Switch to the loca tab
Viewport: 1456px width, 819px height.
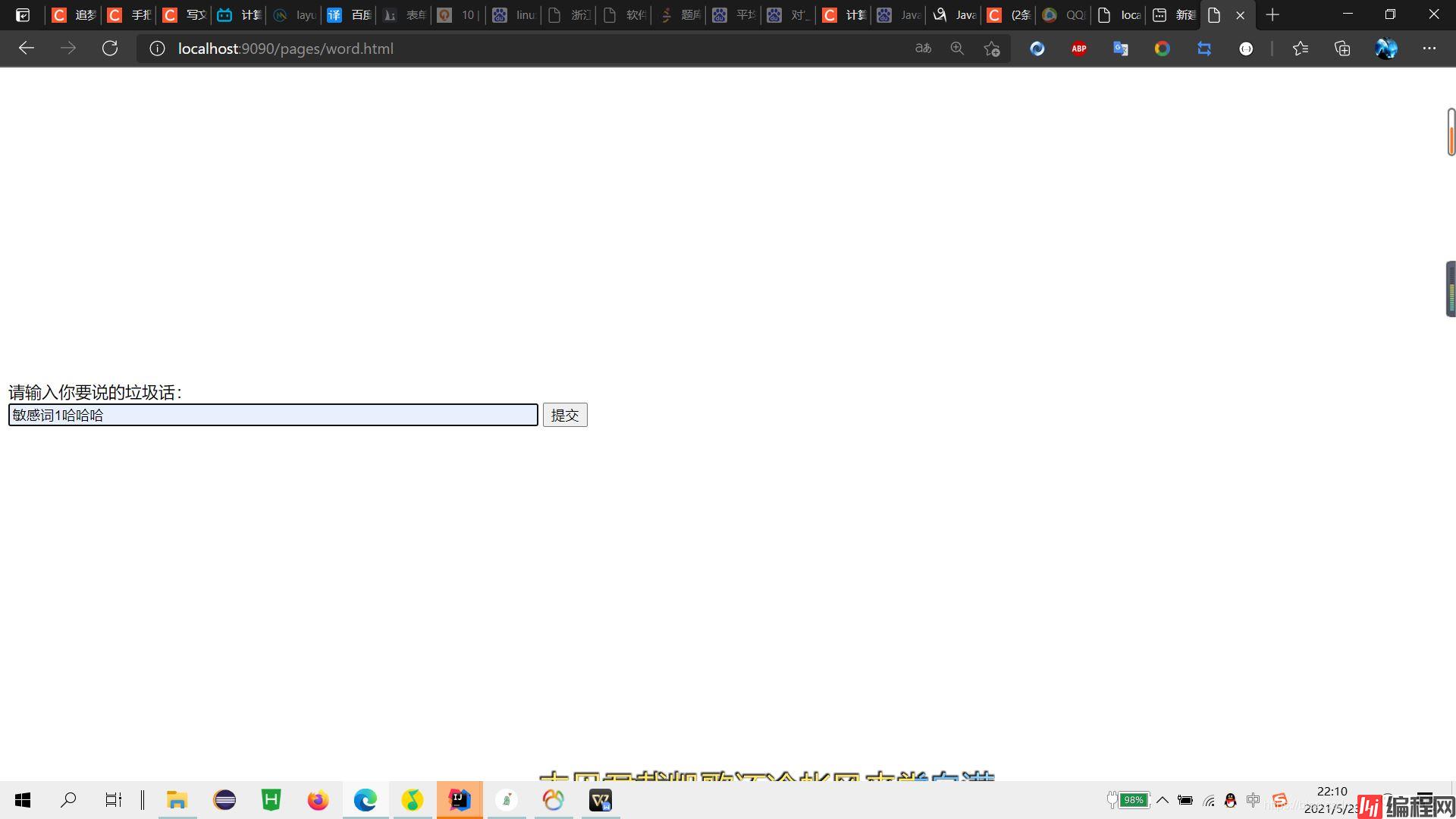coord(1119,15)
